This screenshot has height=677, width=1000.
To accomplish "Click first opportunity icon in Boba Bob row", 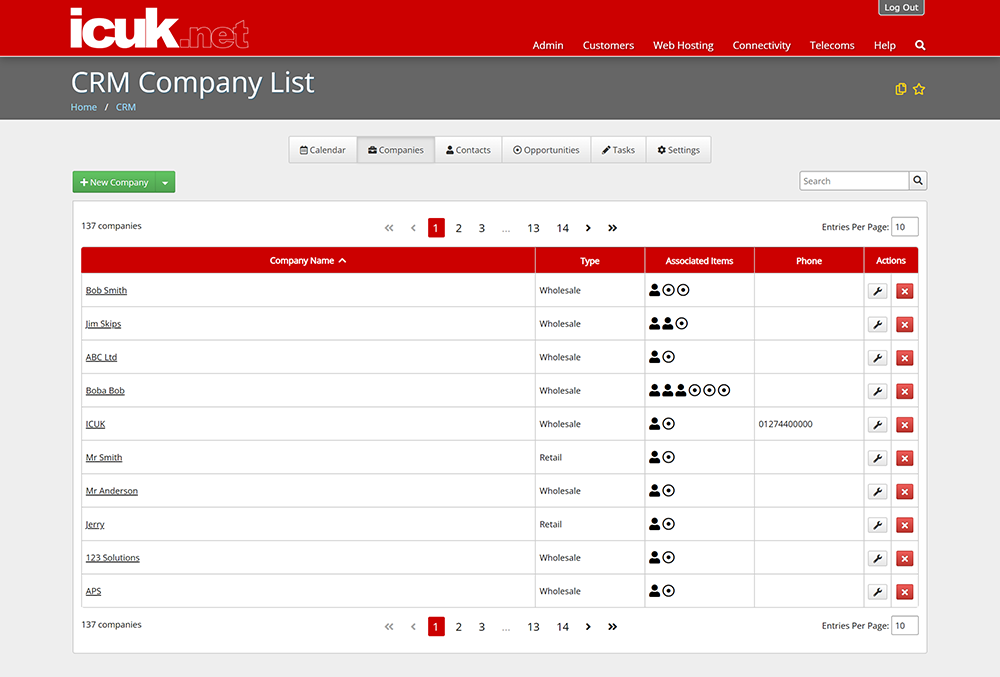I will [695, 390].
